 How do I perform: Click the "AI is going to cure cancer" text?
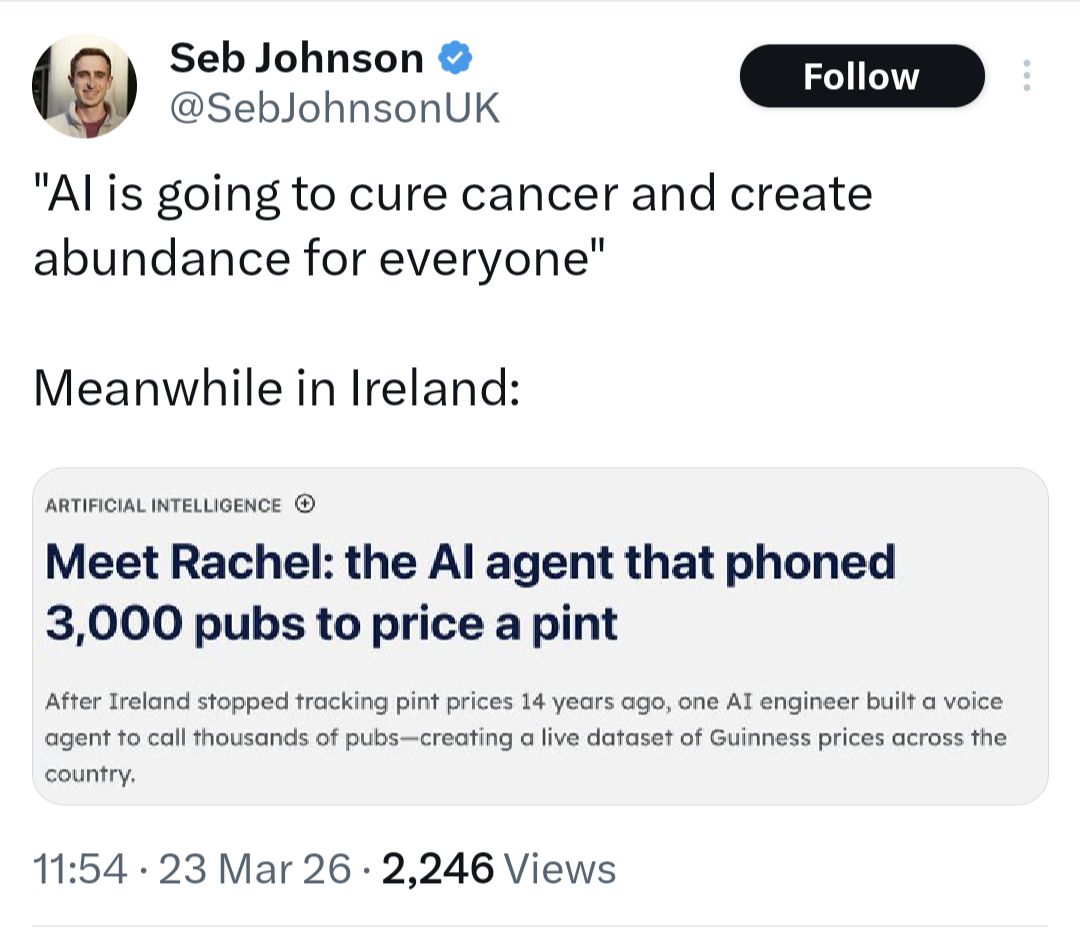coord(452,194)
